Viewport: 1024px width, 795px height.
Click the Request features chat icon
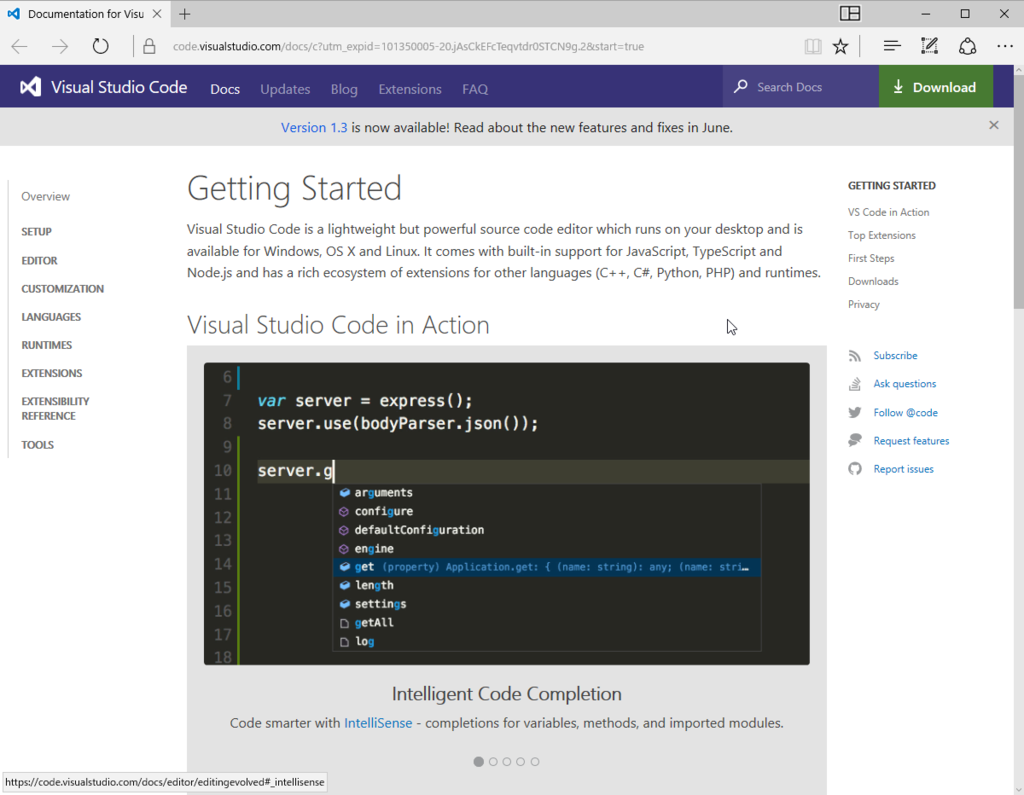click(854, 440)
